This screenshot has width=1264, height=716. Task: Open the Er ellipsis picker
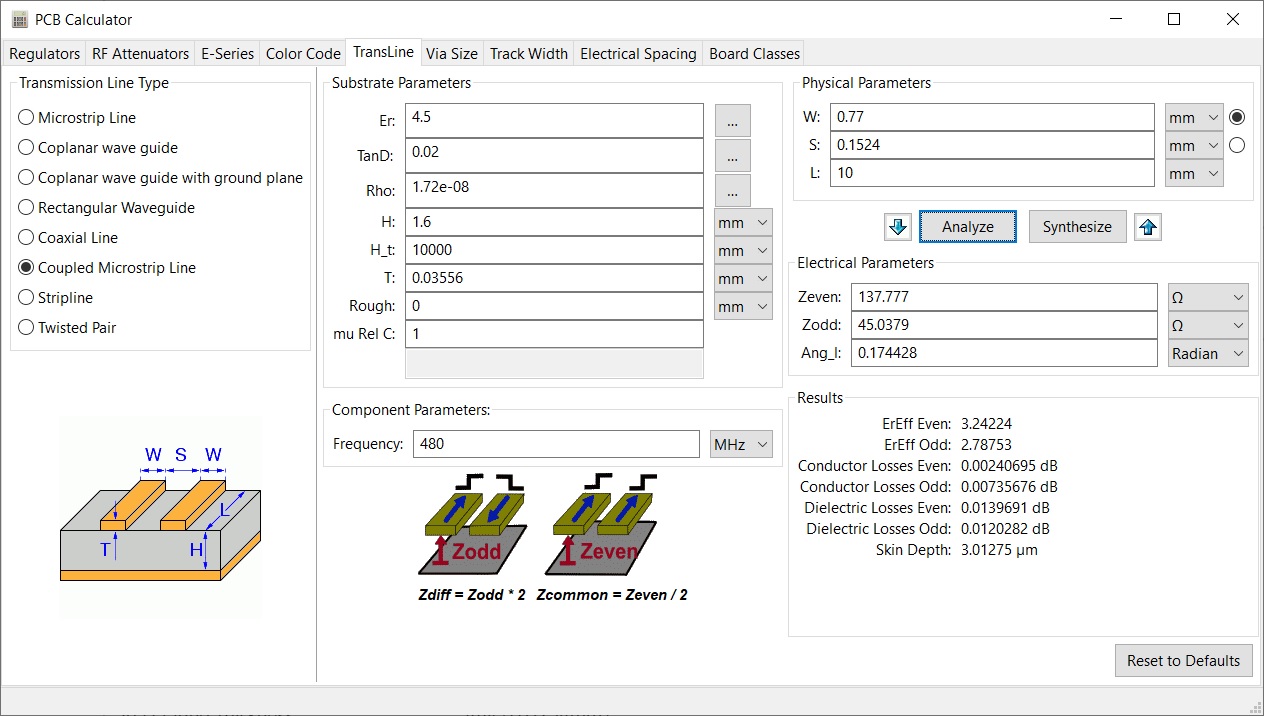click(x=732, y=120)
